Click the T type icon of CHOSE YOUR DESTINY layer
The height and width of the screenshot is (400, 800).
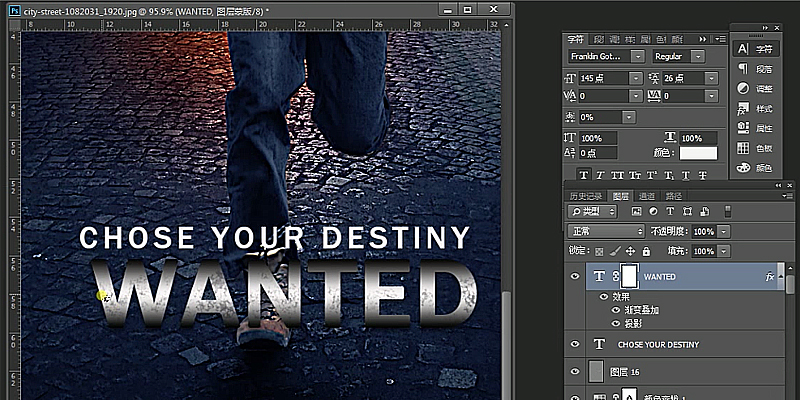pos(599,344)
